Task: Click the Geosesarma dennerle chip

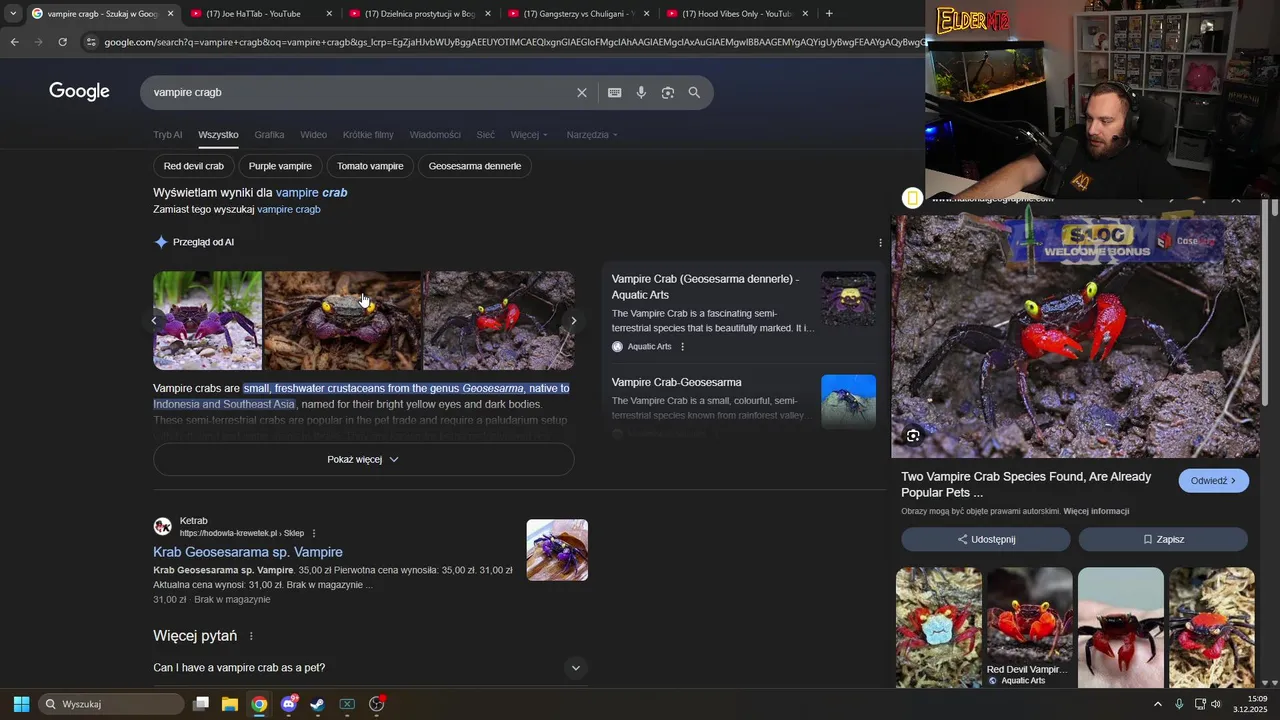Action: (475, 166)
